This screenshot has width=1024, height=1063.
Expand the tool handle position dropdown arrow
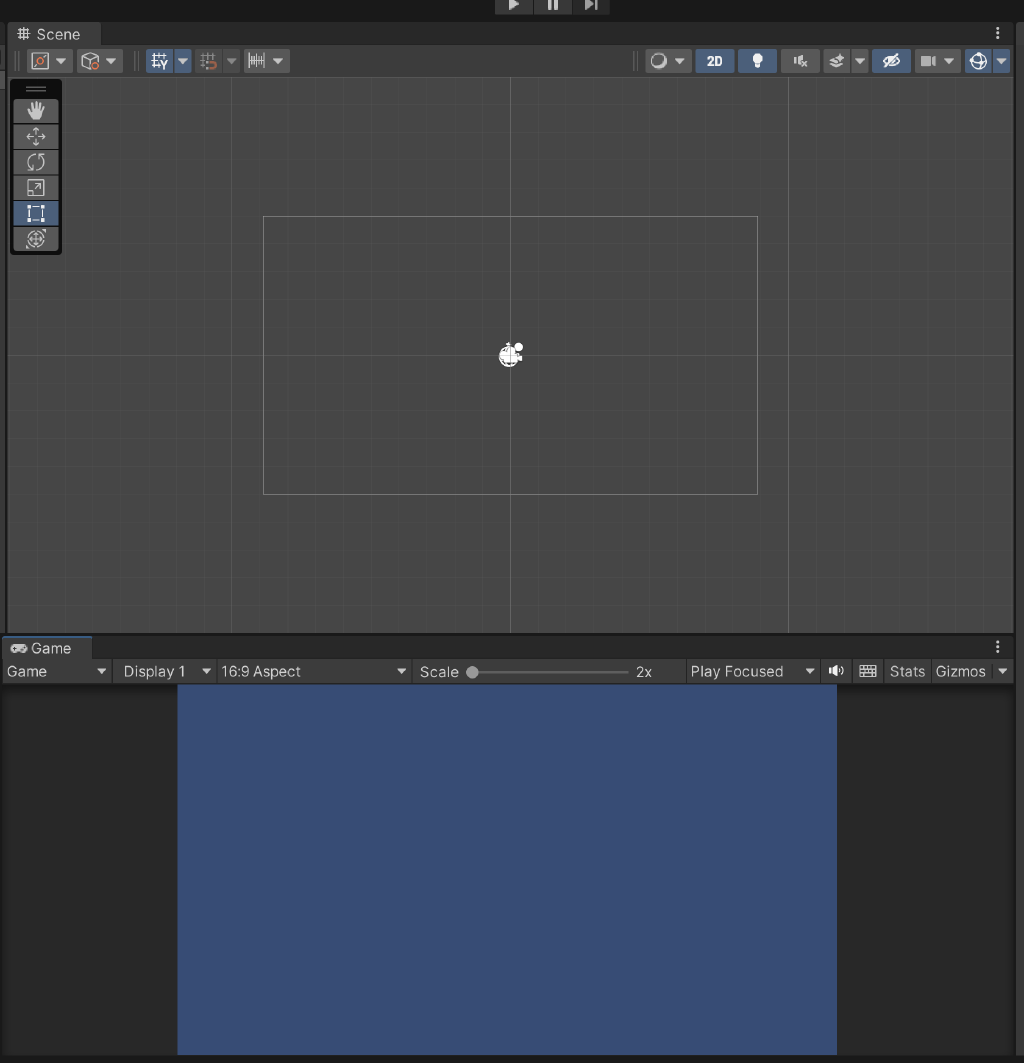[x=61, y=61]
